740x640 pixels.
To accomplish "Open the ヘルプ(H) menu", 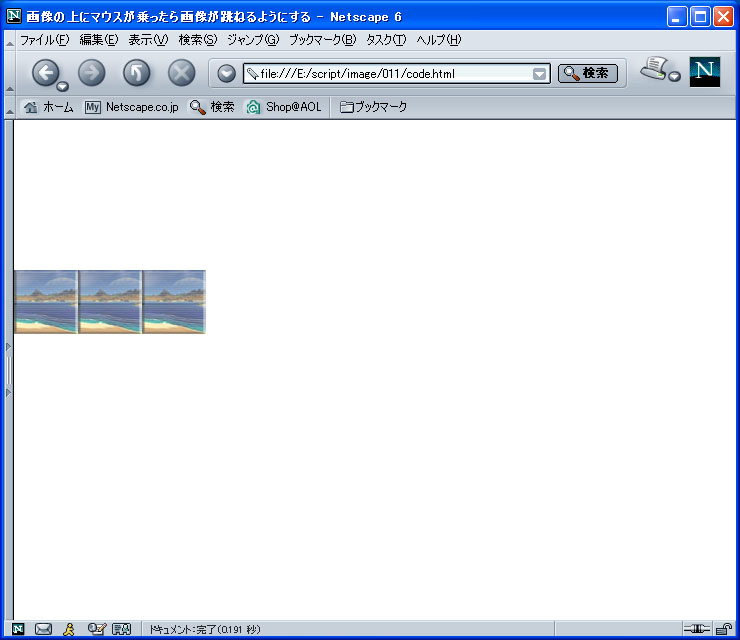I will click(438, 40).
